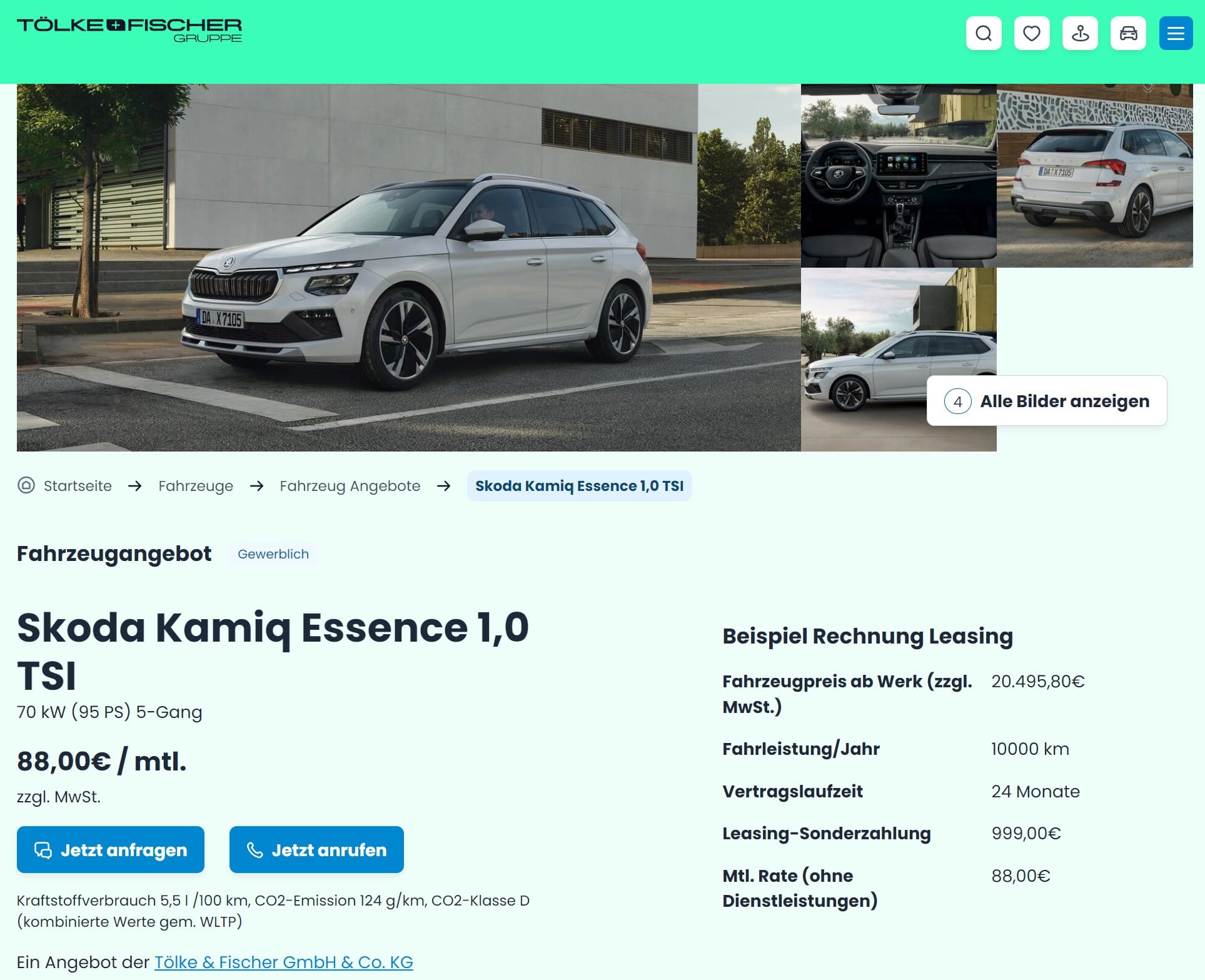Open the car icon in header
Image resolution: width=1205 pixels, height=980 pixels.
(1128, 33)
